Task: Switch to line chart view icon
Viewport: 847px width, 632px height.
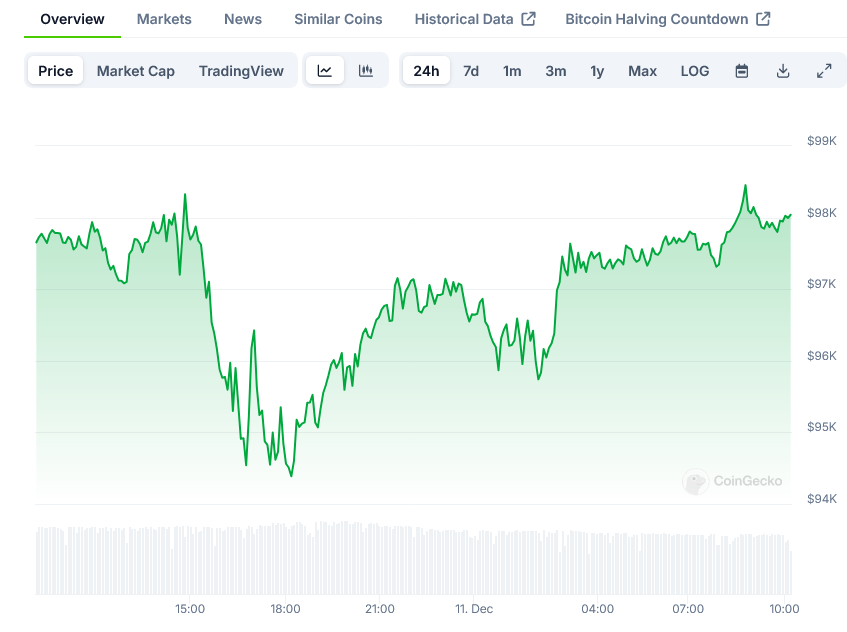Action: coord(325,71)
